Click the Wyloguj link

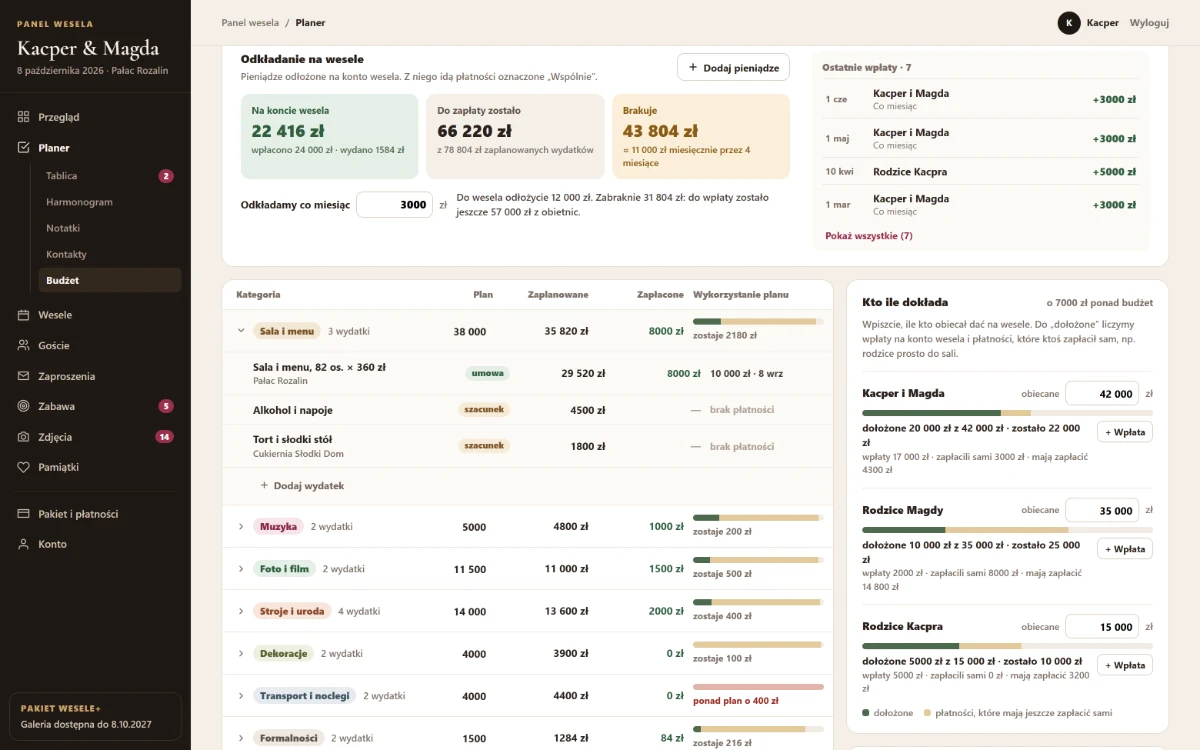click(x=1149, y=23)
